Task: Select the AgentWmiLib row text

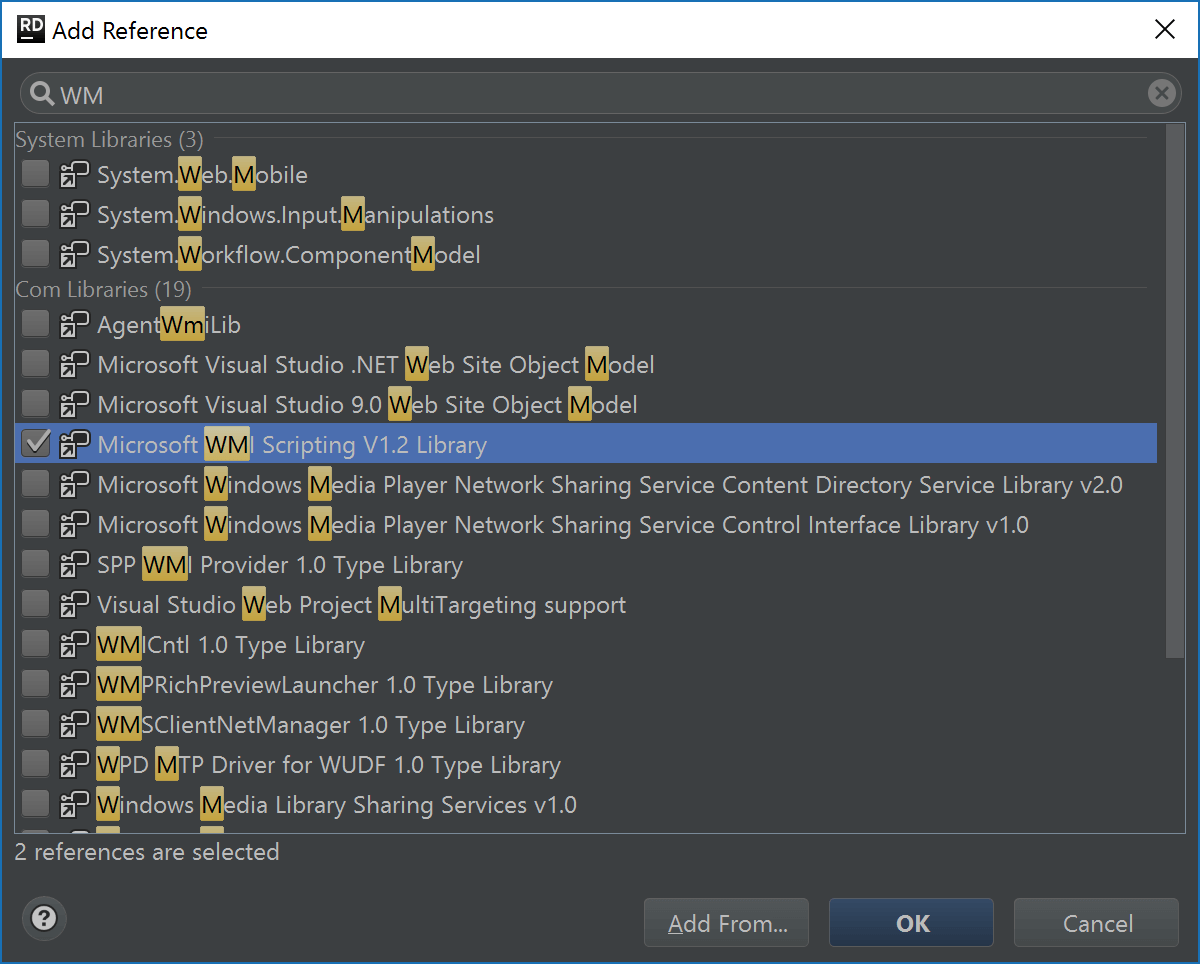Action: [x=169, y=325]
